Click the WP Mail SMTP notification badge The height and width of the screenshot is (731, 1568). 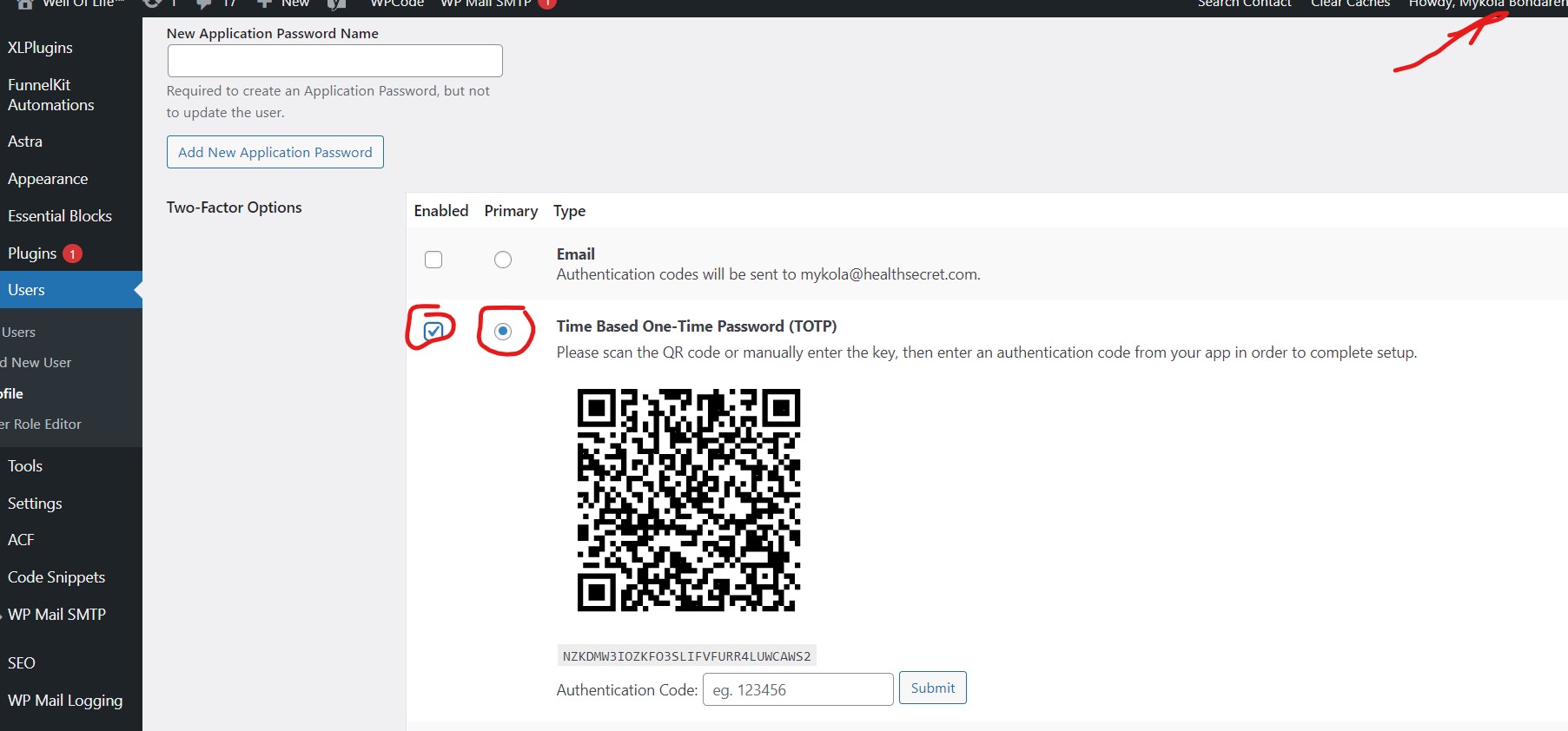click(547, 3)
